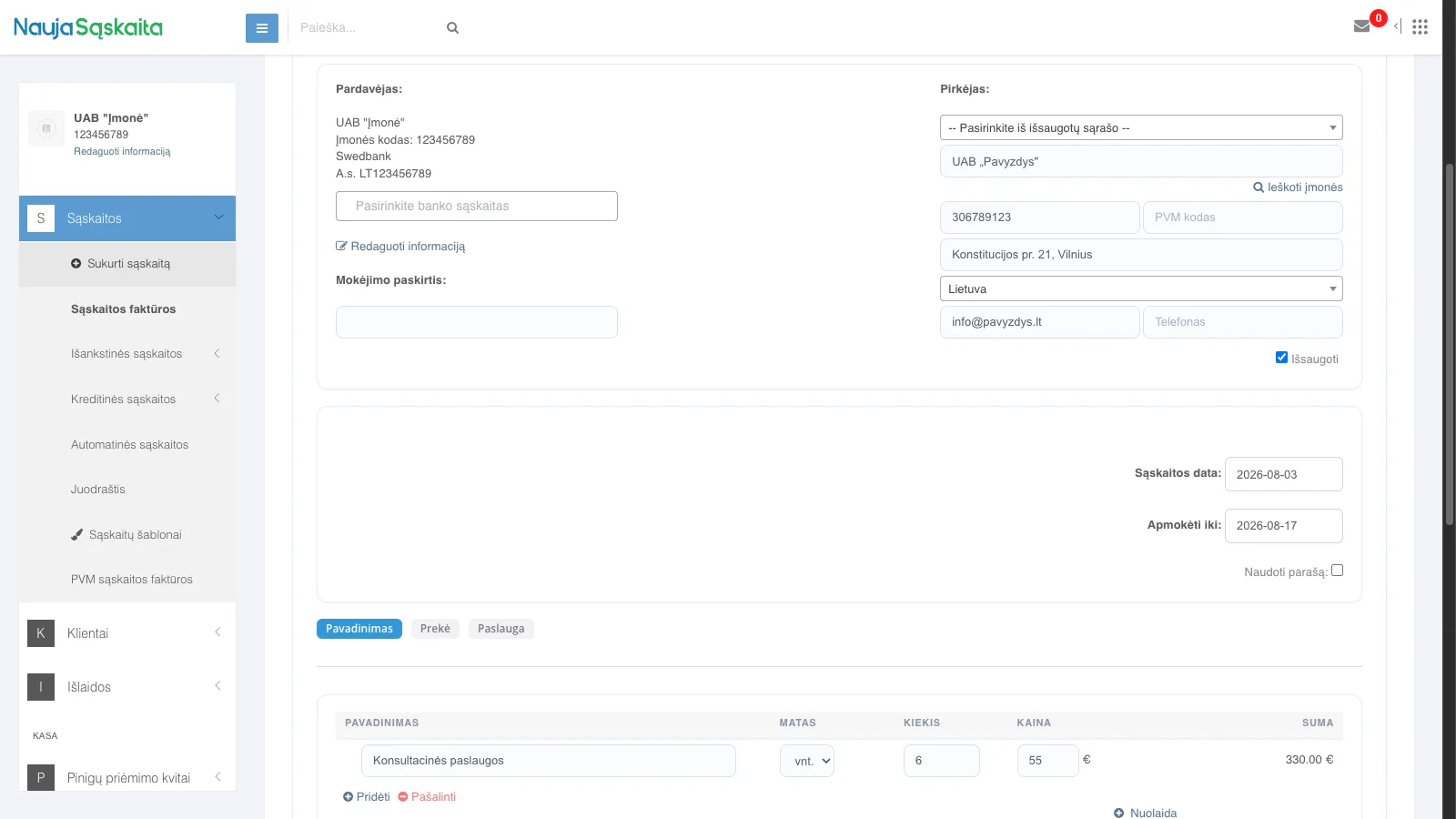Open the vnt. unit dropdown
Screen dimensions: 1456x819
[807, 761]
